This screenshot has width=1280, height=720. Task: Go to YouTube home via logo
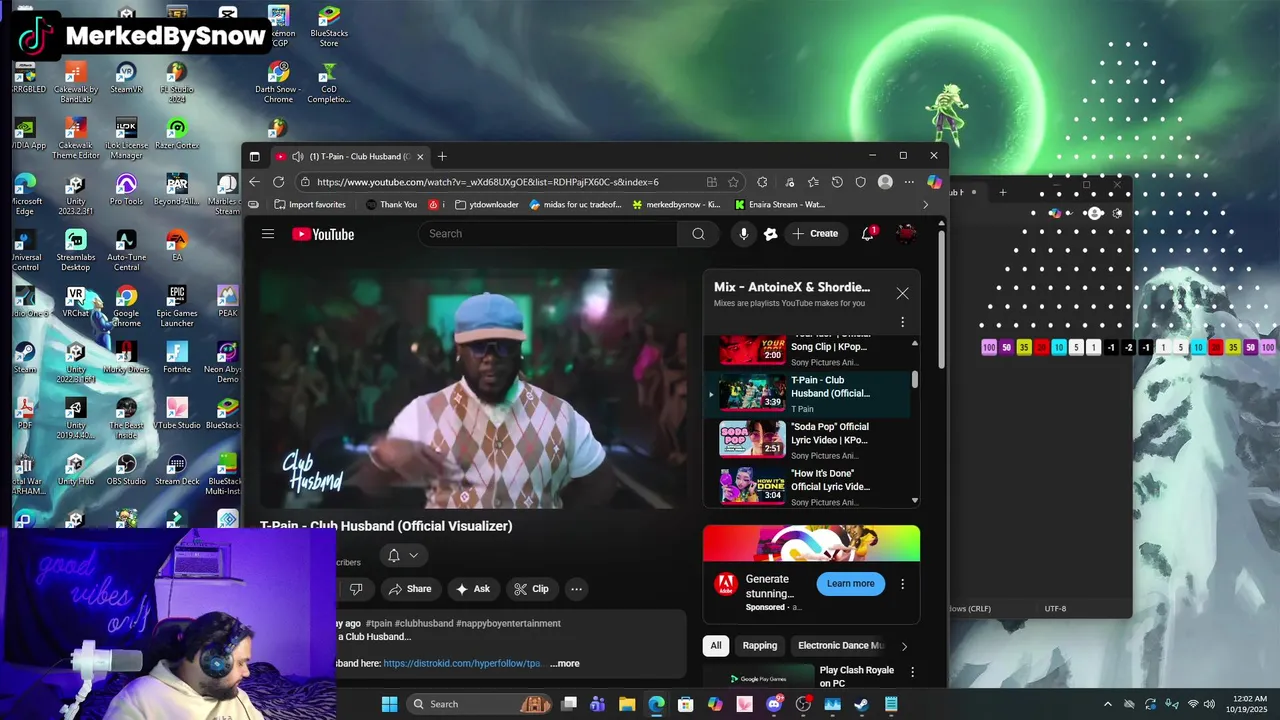(323, 234)
